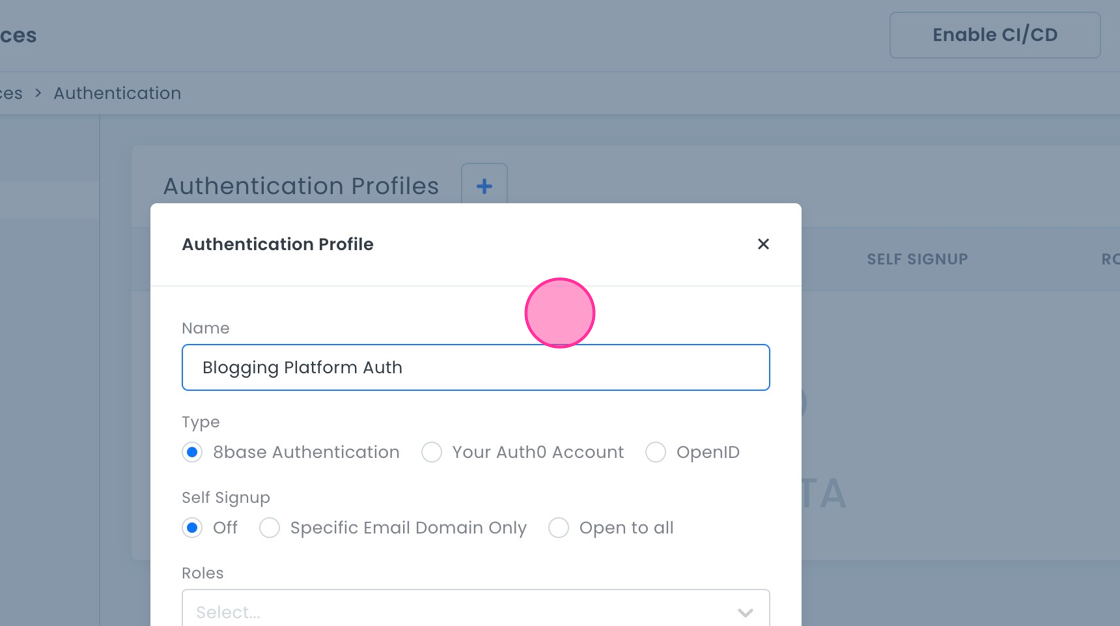Click the highlighted pink circle marker
Viewport: 1120px width, 626px height.
click(560, 313)
